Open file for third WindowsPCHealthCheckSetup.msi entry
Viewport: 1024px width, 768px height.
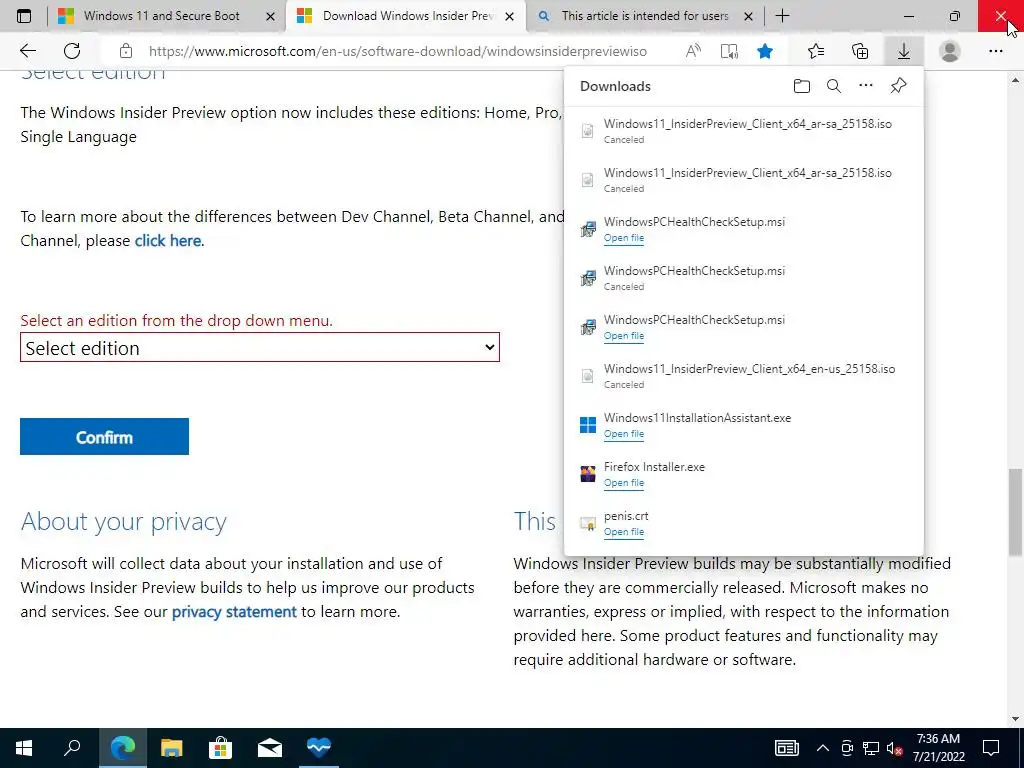[624, 336]
